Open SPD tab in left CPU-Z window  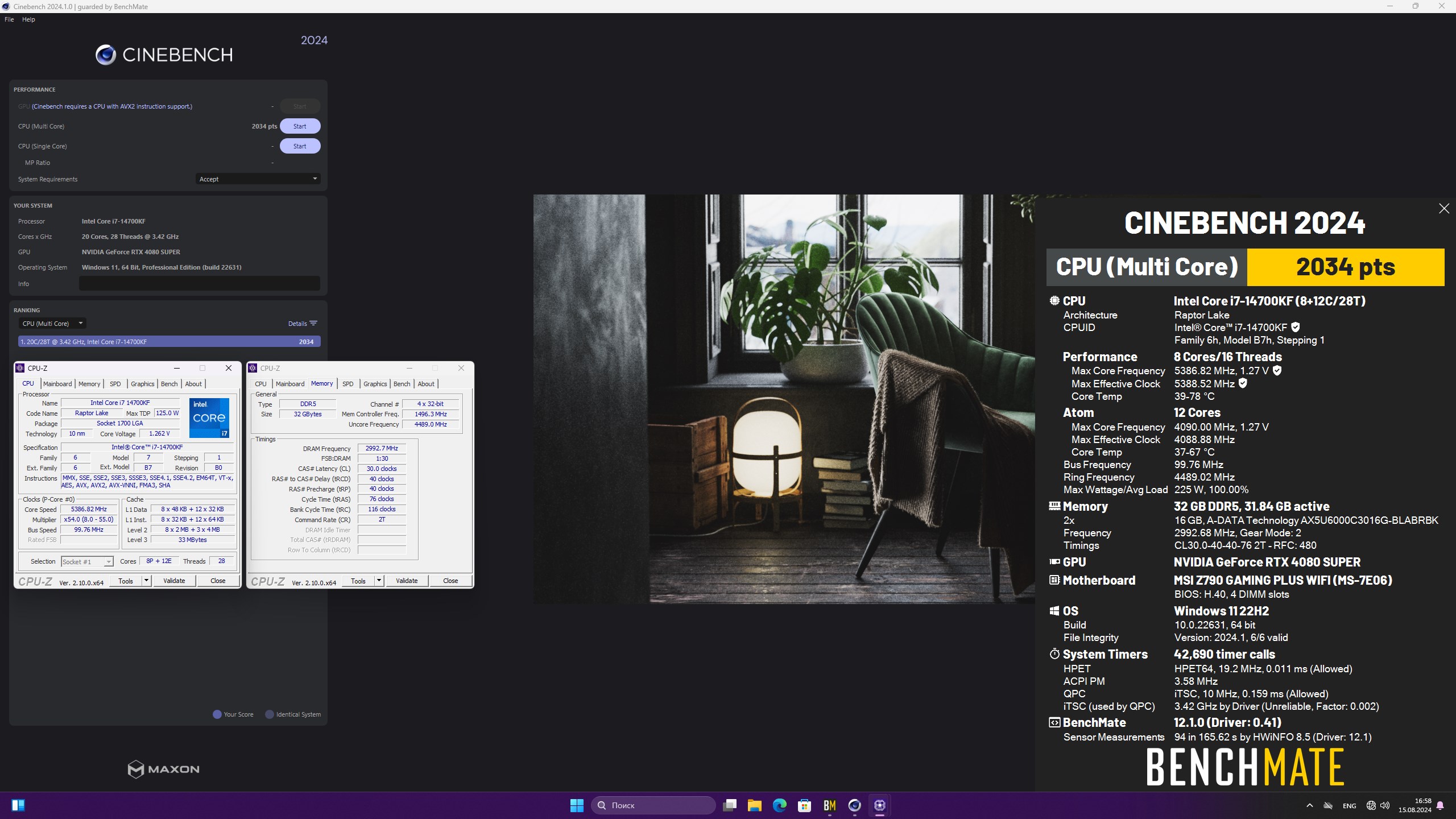(x=115, y=384)
